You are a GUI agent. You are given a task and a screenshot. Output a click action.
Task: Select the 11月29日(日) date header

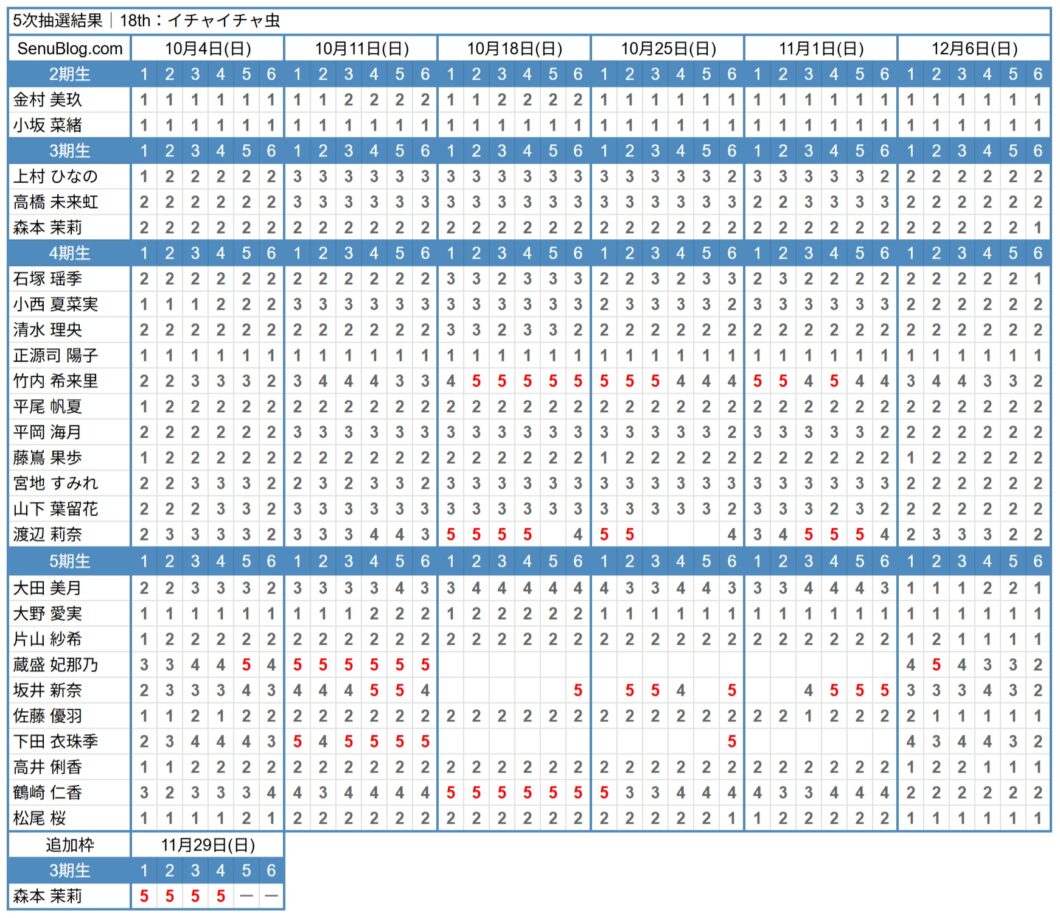point(208,845)
